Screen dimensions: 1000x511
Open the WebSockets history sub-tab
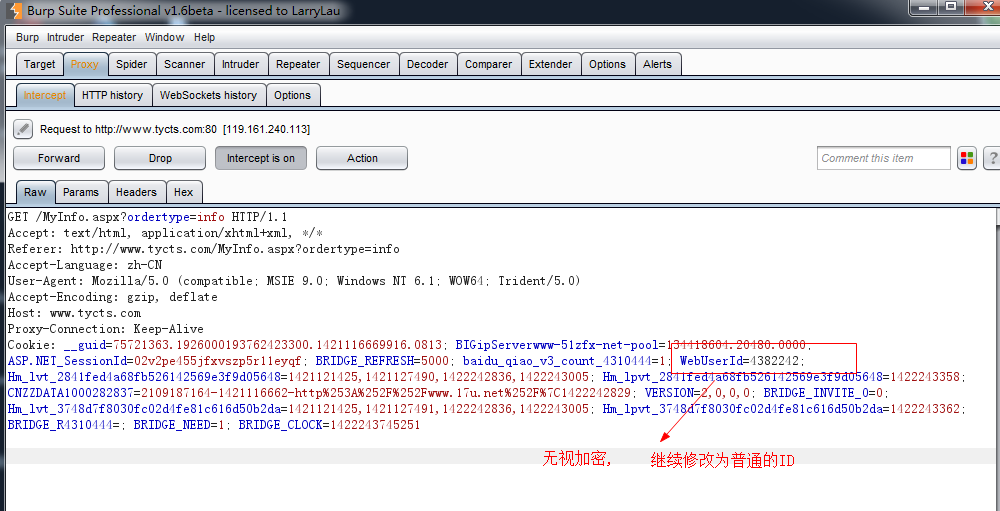209,95
